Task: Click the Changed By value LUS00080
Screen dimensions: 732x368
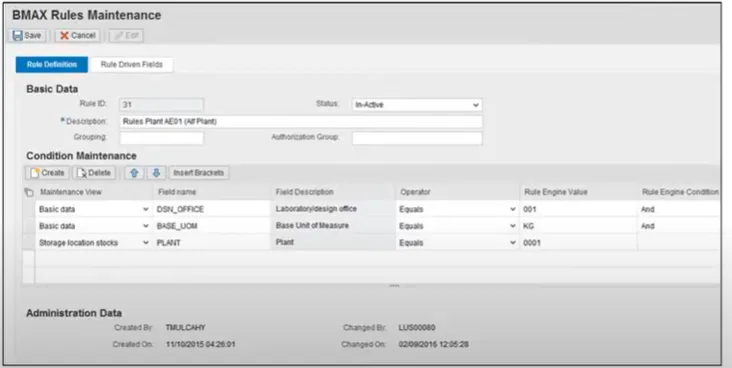Action: click(417, 327)
